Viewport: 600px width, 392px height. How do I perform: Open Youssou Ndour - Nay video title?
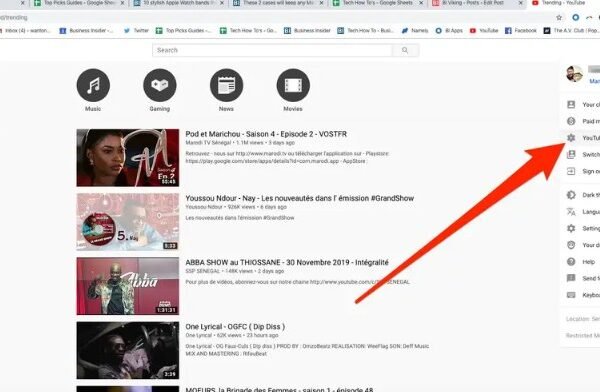click(300, 198)
